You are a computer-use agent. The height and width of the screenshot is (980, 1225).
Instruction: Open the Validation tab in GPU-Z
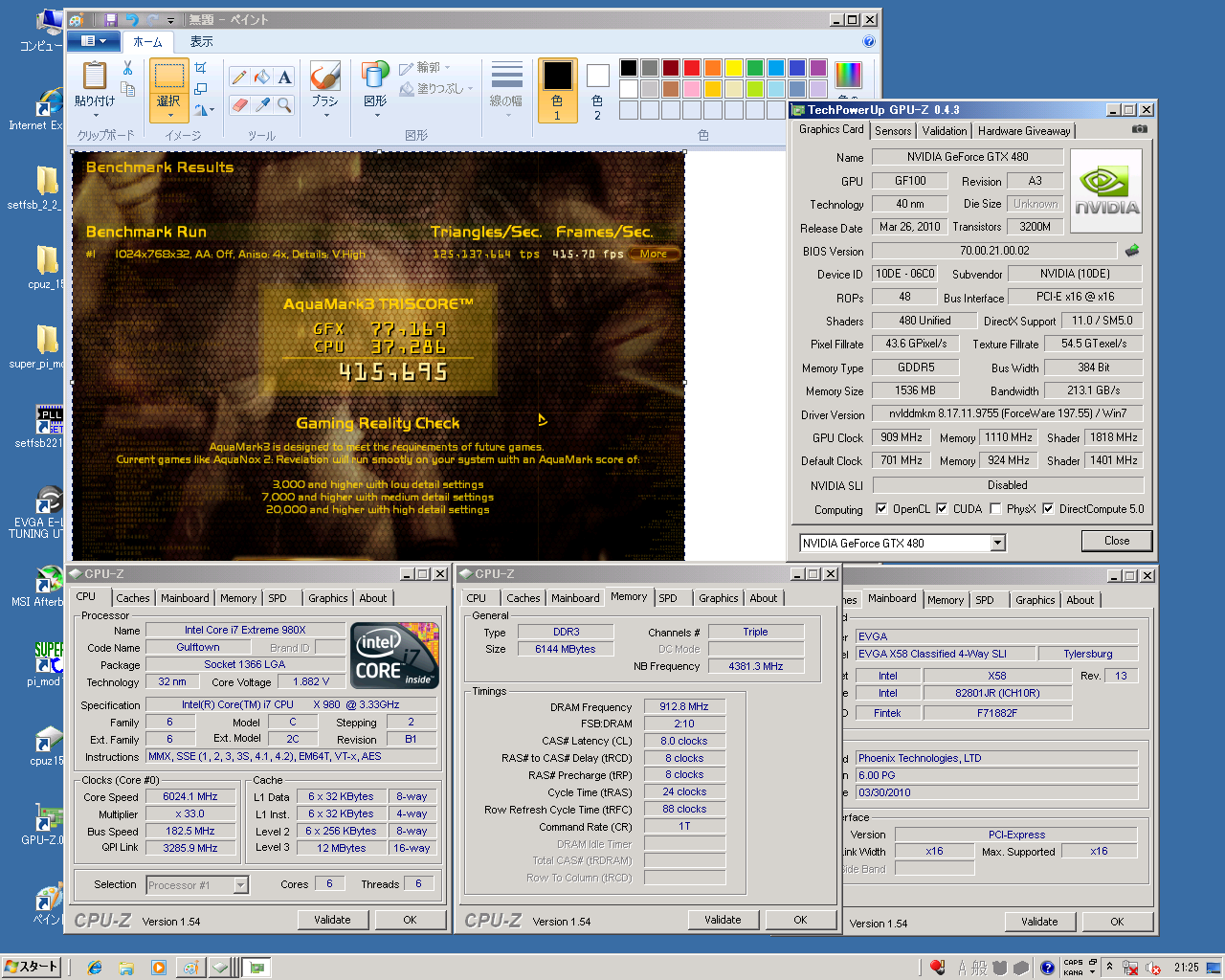coord(945,131)
